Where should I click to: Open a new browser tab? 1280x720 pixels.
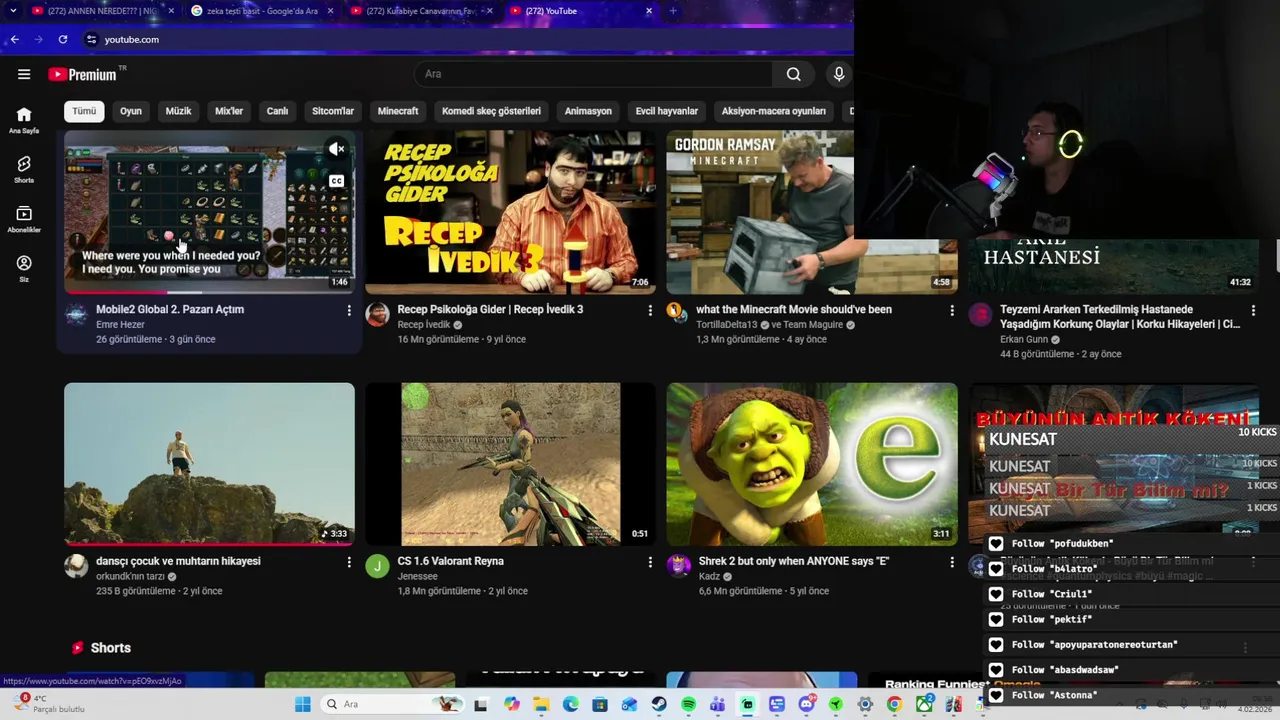pyautogui.click(x=672, y=11)
